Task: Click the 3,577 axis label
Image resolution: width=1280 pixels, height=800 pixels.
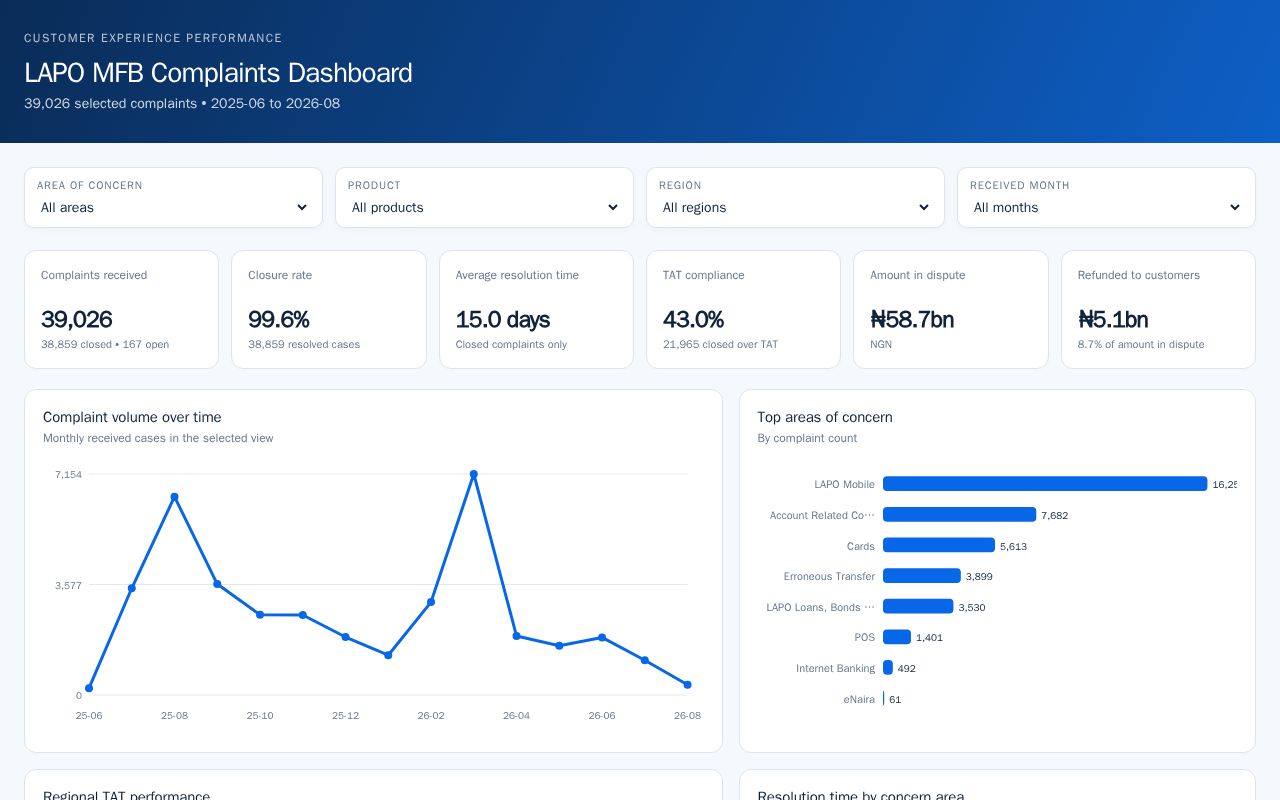Action: pyautogui.click(x=68, y=585)
